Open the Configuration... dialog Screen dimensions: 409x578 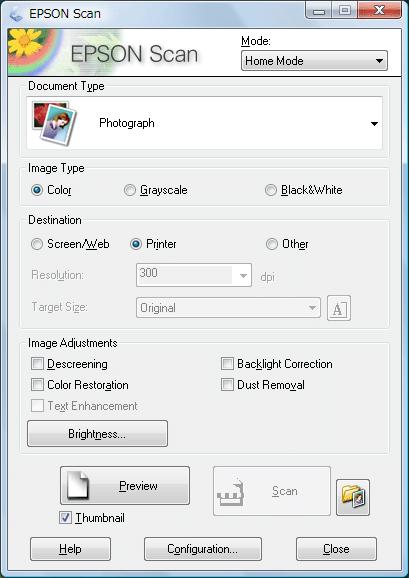pyautogui.click(x=203, y=549)
